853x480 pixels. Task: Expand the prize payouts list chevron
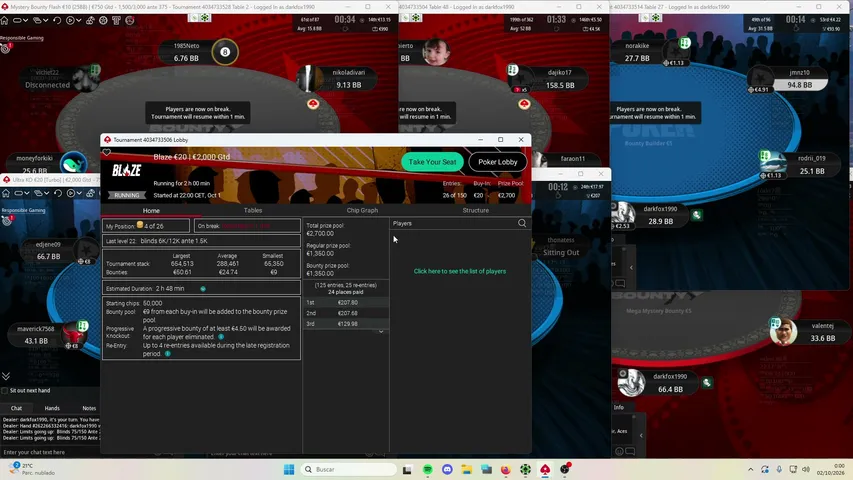tap(381, 331)
